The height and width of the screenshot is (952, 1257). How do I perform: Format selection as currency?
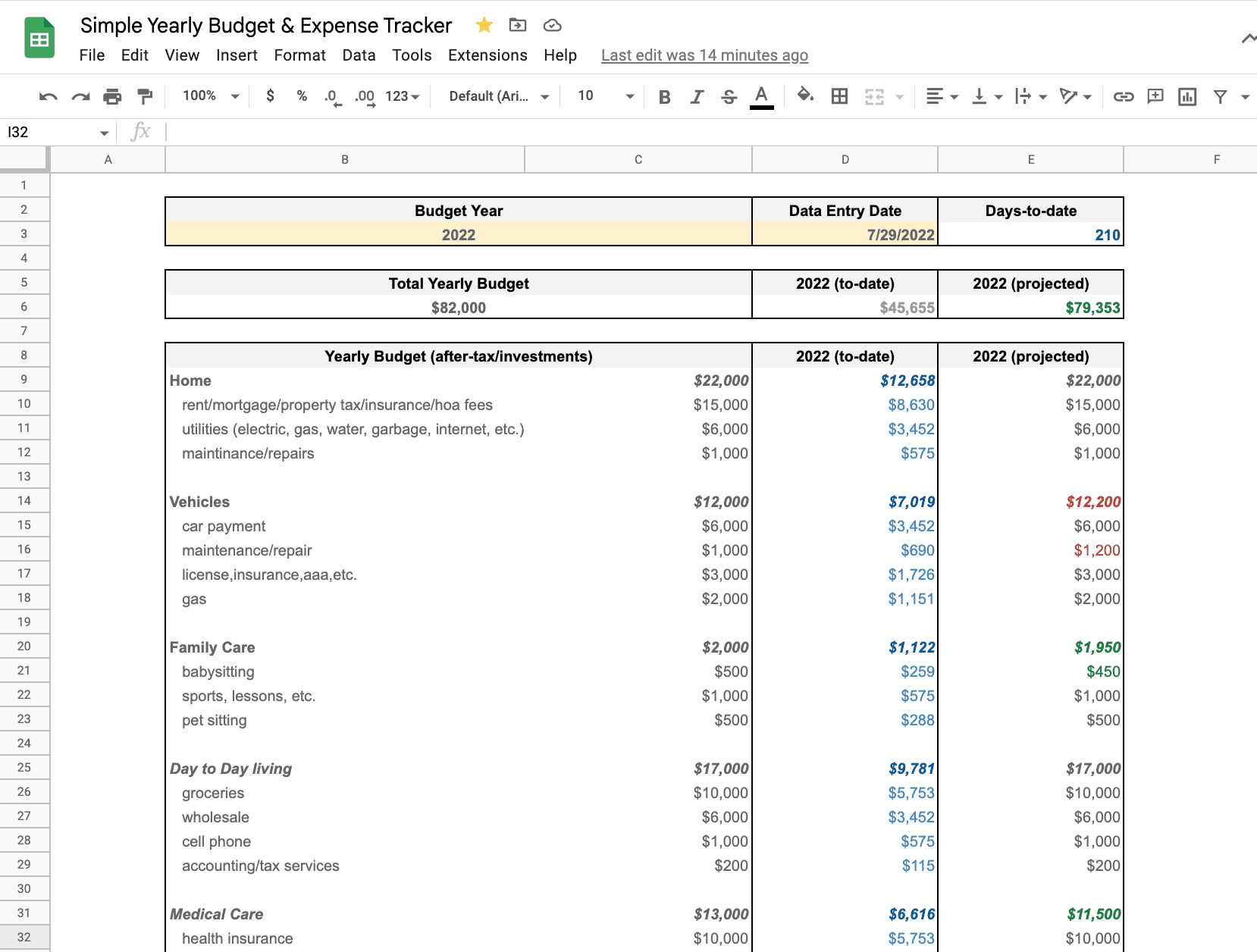(270, 96)
